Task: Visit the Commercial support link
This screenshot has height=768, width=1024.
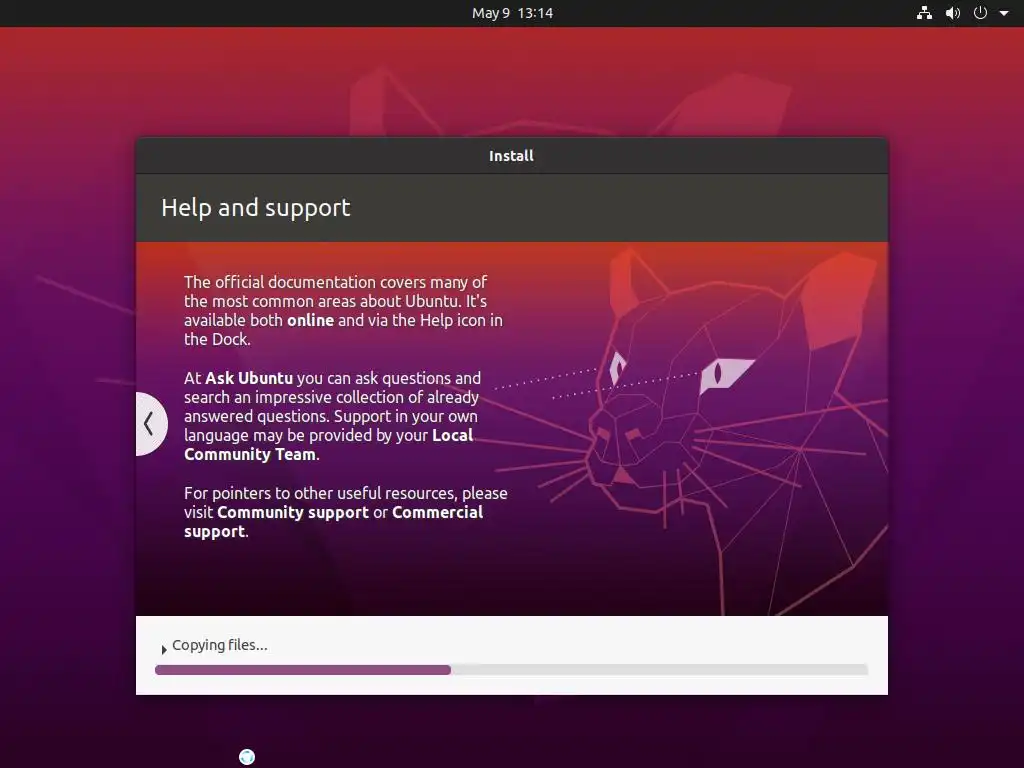Action: click(x=333, y=521)
